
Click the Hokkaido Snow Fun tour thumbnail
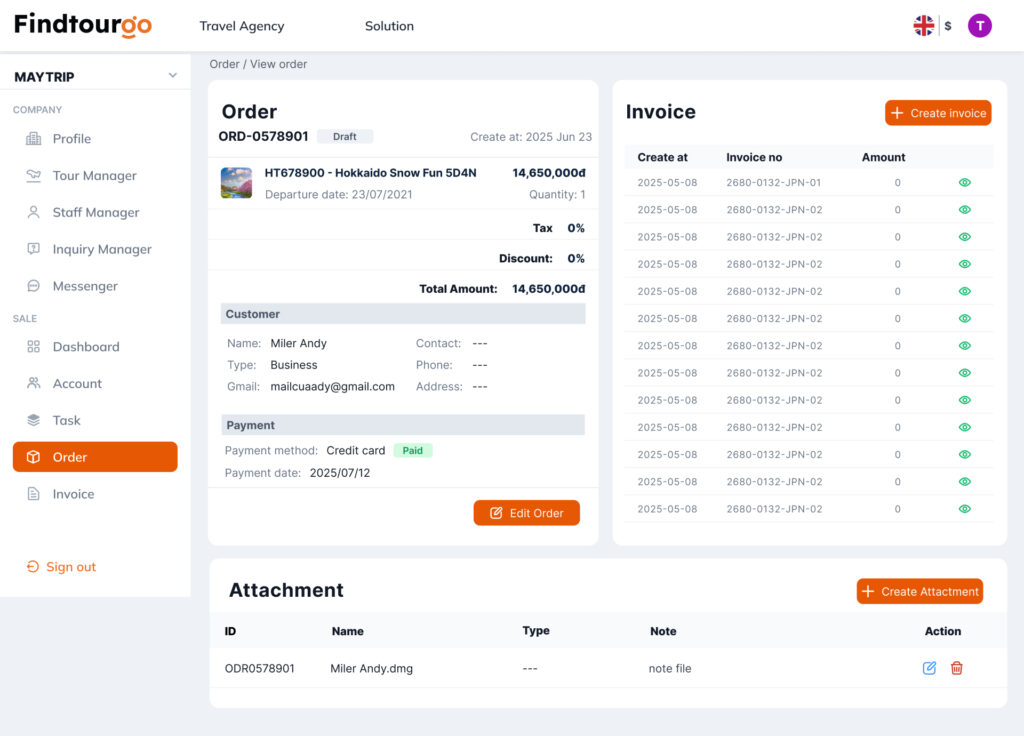236,183
